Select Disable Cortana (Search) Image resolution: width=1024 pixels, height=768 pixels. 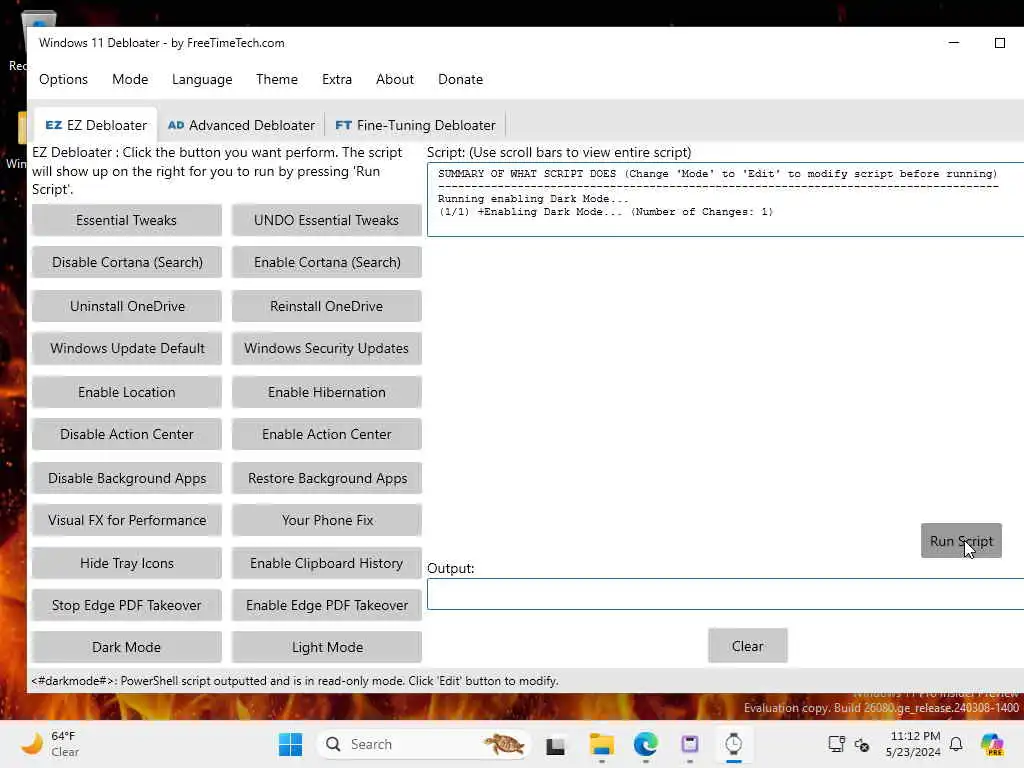(x=127, y=262)
